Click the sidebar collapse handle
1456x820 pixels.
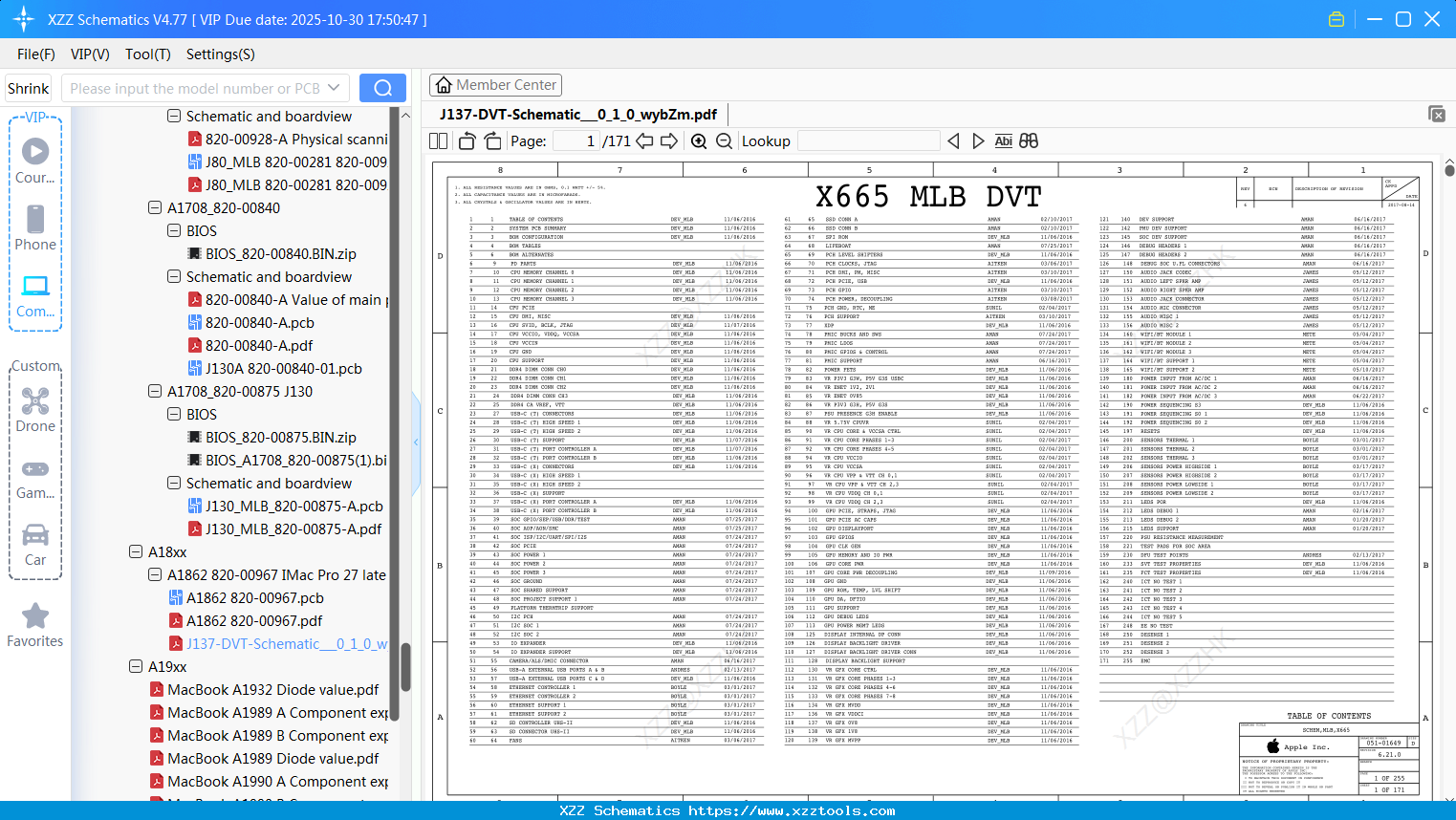[x=416, y=442]
